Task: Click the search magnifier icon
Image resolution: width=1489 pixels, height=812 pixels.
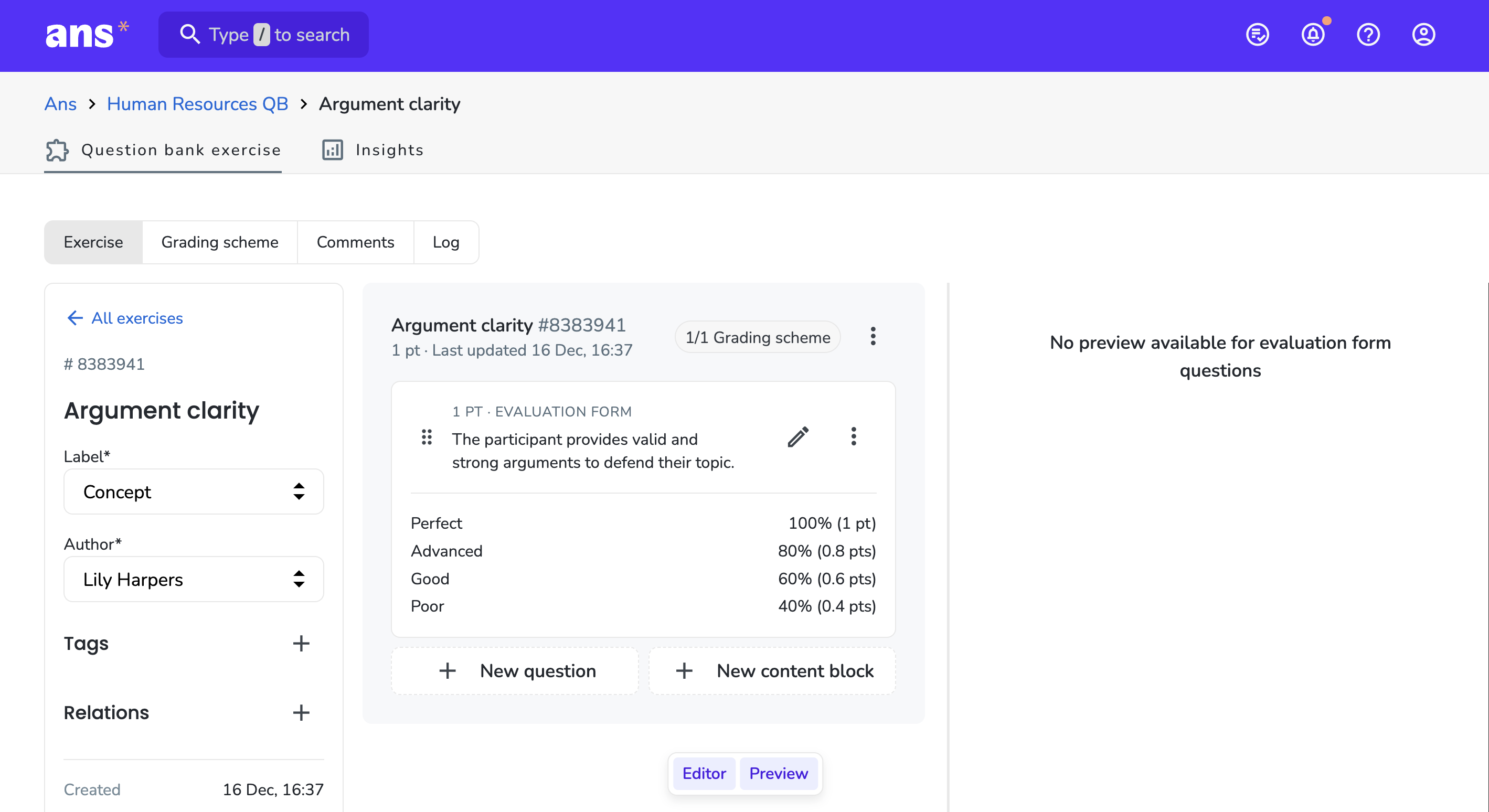Action: pos(189,35)
